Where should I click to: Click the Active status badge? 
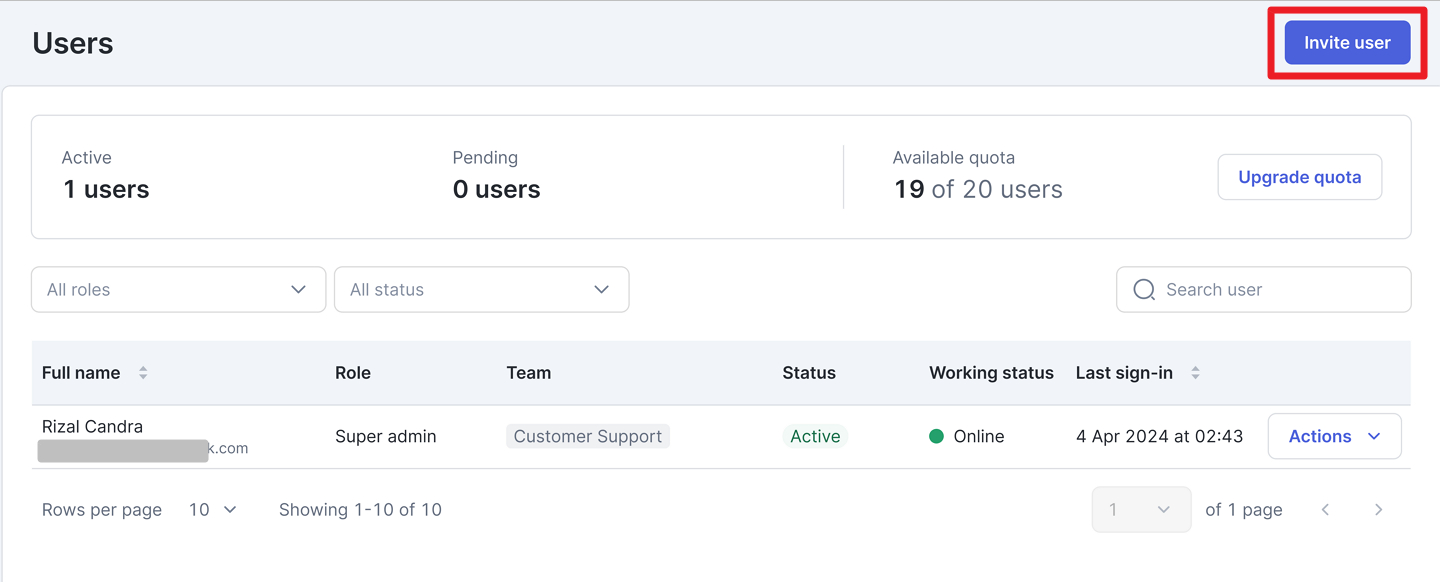tap(815, 436)
